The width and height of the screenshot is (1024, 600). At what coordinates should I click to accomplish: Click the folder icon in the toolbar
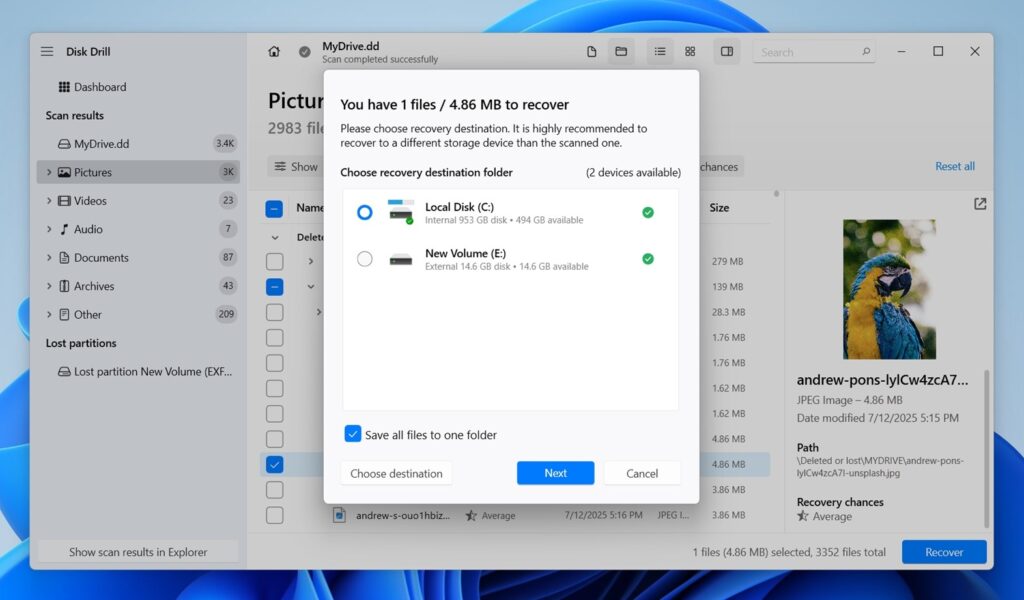point(621,51)
